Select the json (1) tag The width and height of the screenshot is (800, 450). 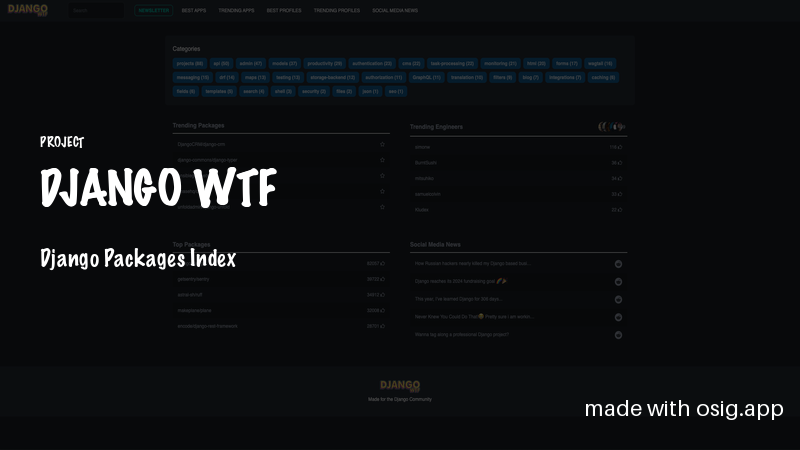[370, 91]
